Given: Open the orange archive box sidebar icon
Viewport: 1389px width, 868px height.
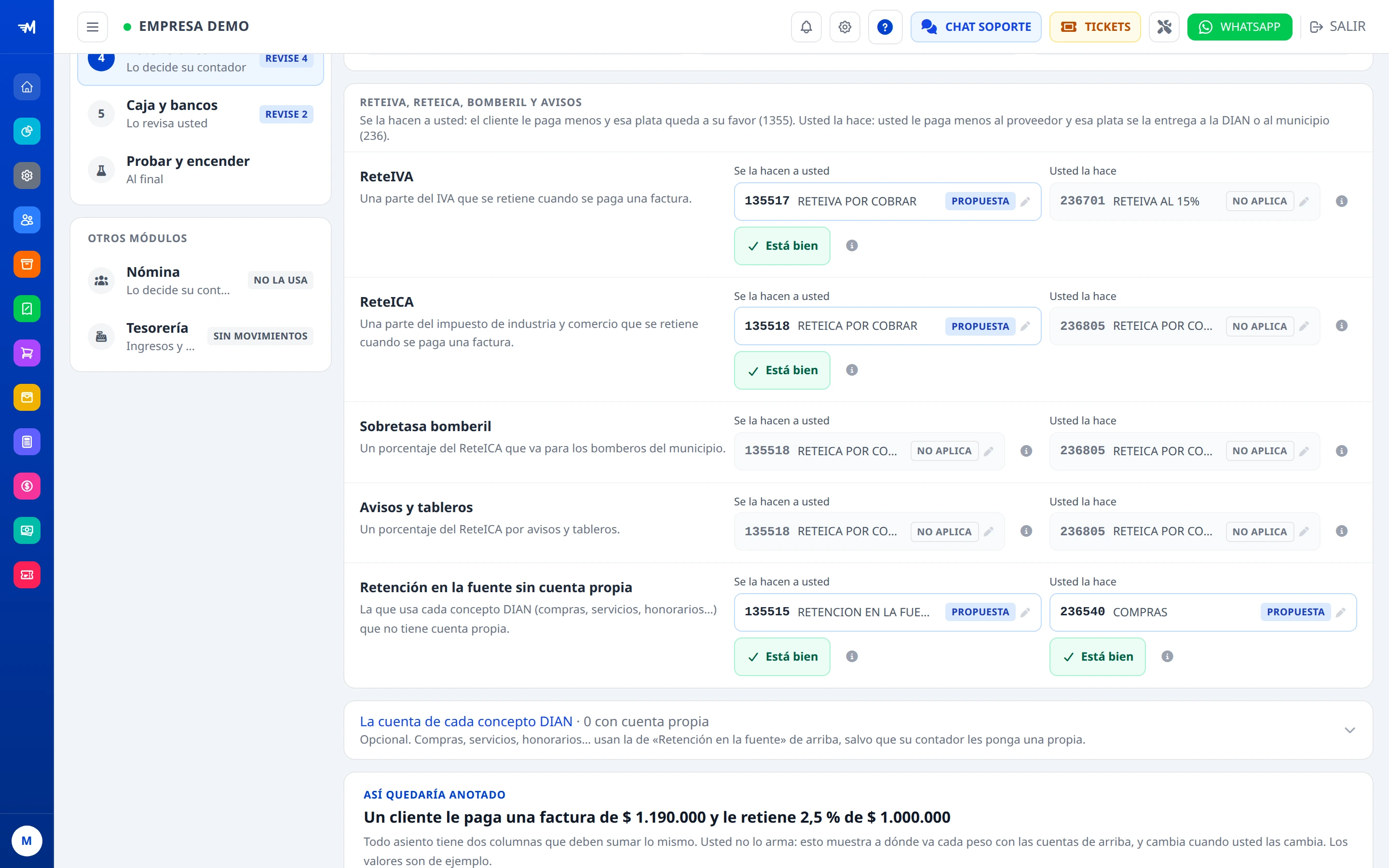Looking at the screenshot, I should click(27, 264).
